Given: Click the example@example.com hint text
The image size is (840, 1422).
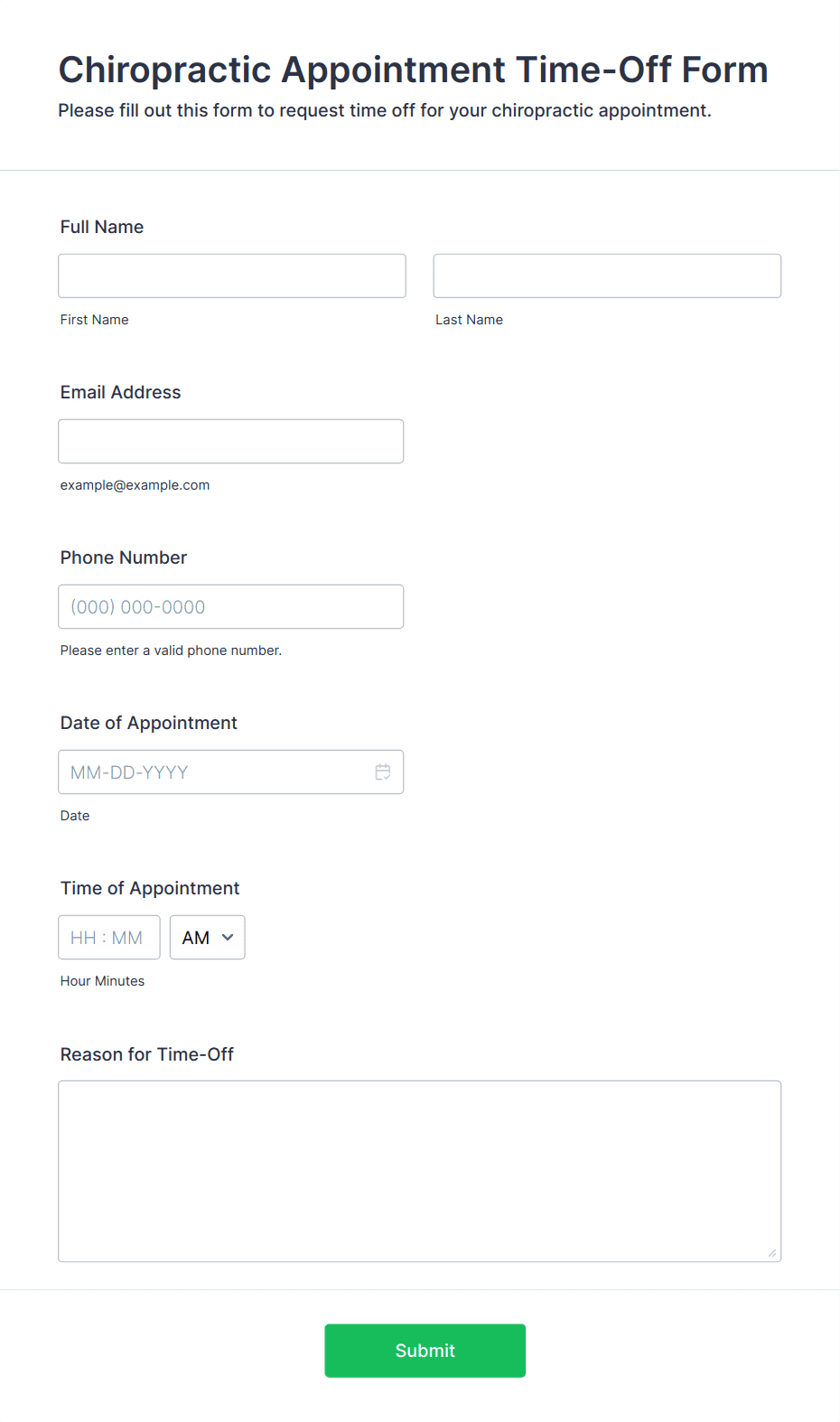Looking at the screenshot, I should [135, 485].
